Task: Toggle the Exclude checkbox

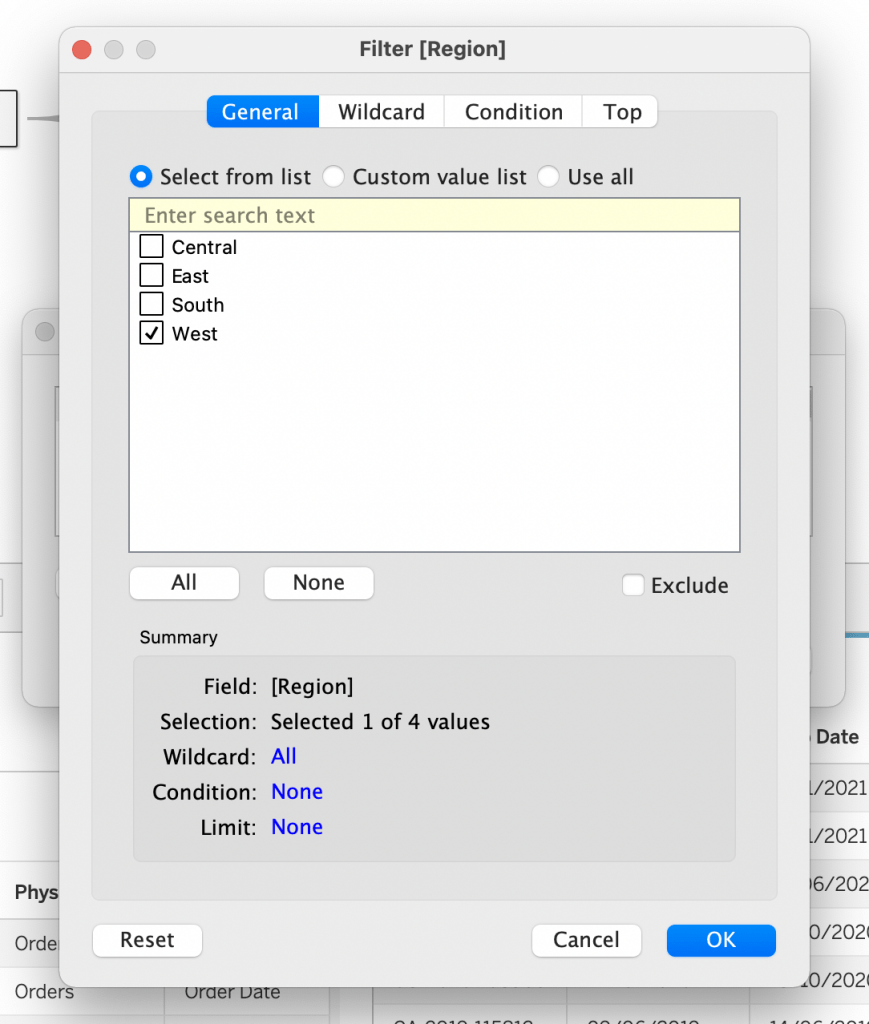Action: (633, 585)
